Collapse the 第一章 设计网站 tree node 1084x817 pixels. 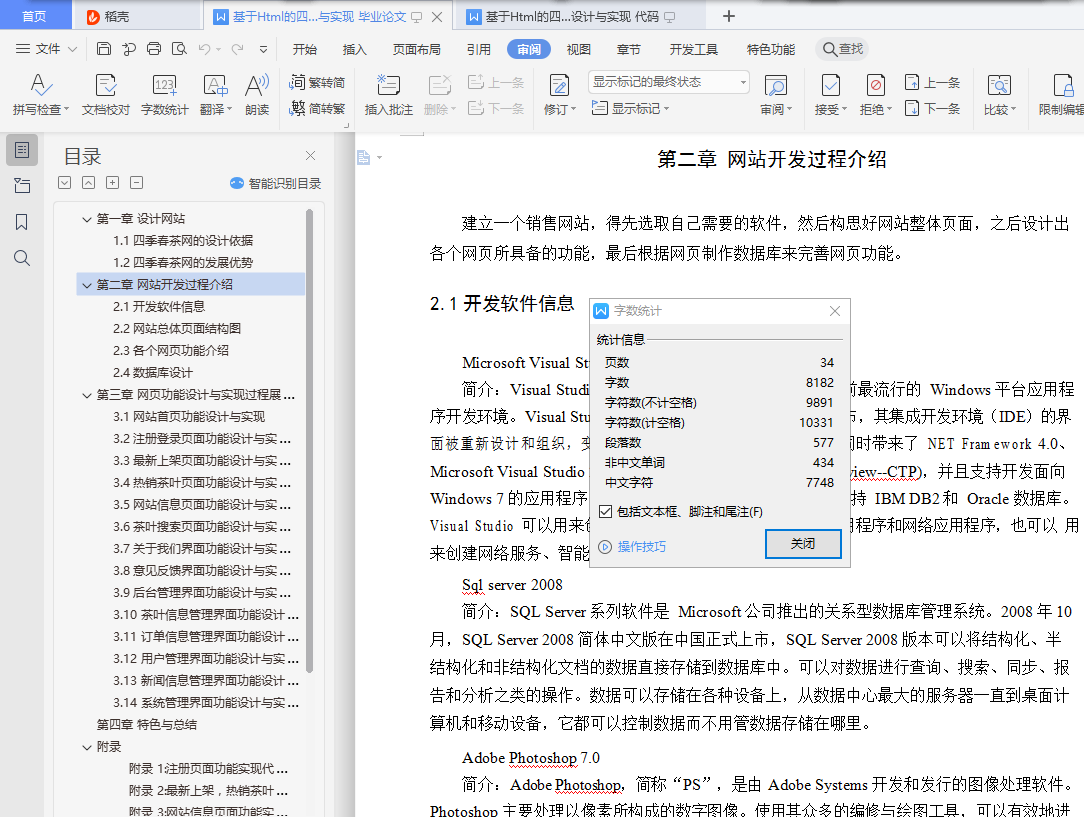(86, 219)
